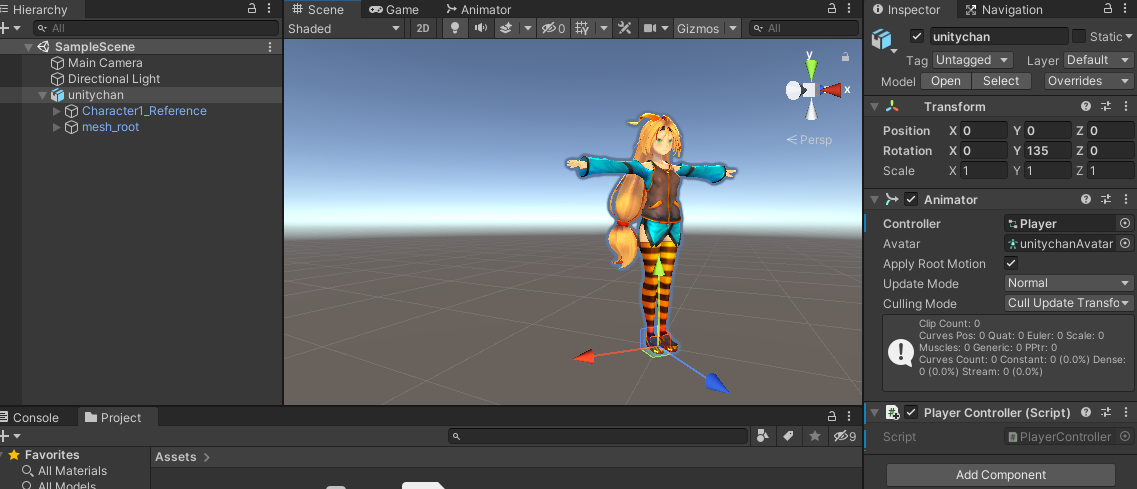Toggle 2D view mode in Scene
Screen dimensions: 1137x489
tap(423, 28)
